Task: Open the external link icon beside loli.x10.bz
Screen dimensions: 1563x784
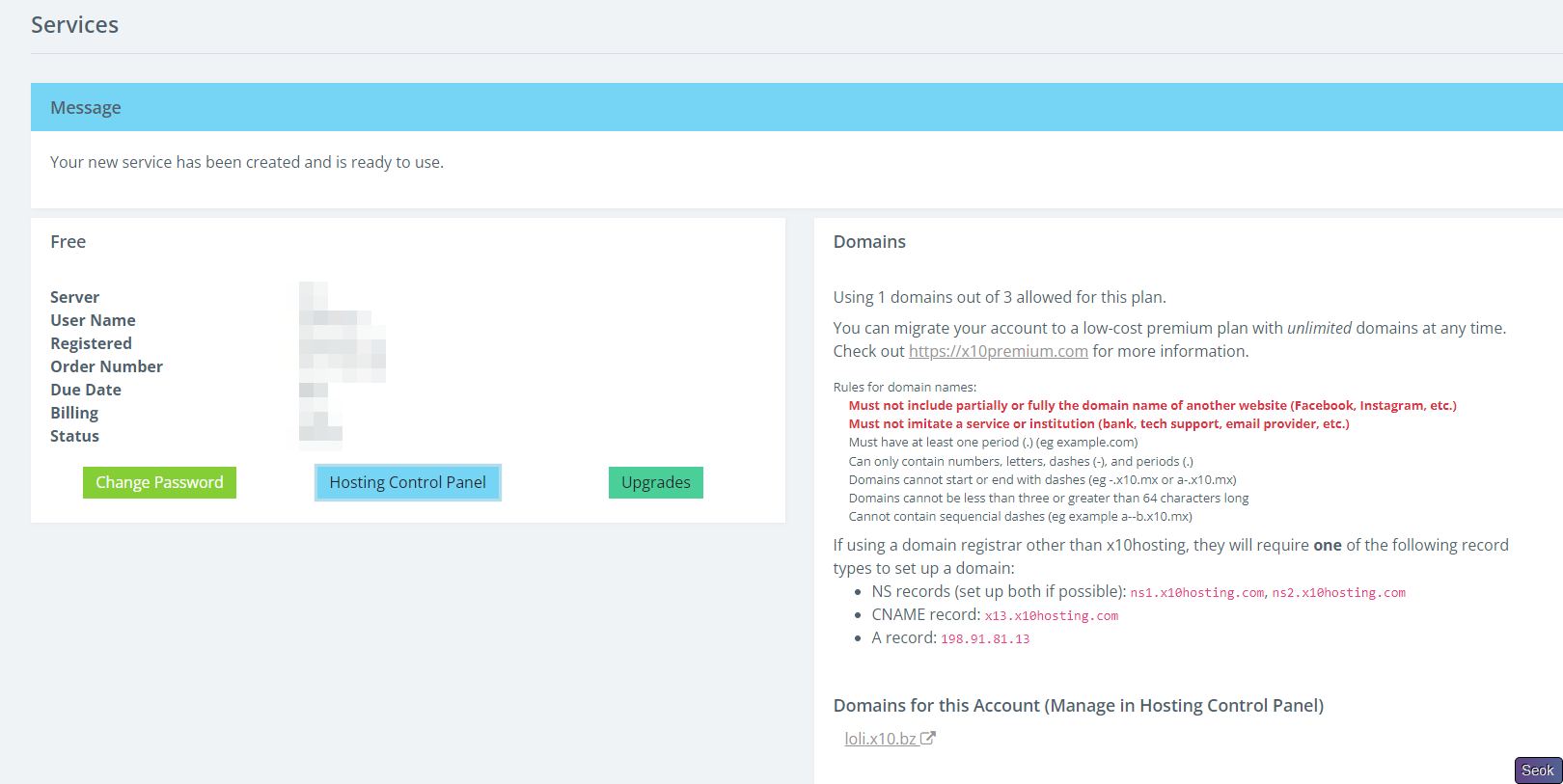Action: (x=928, y=739)
